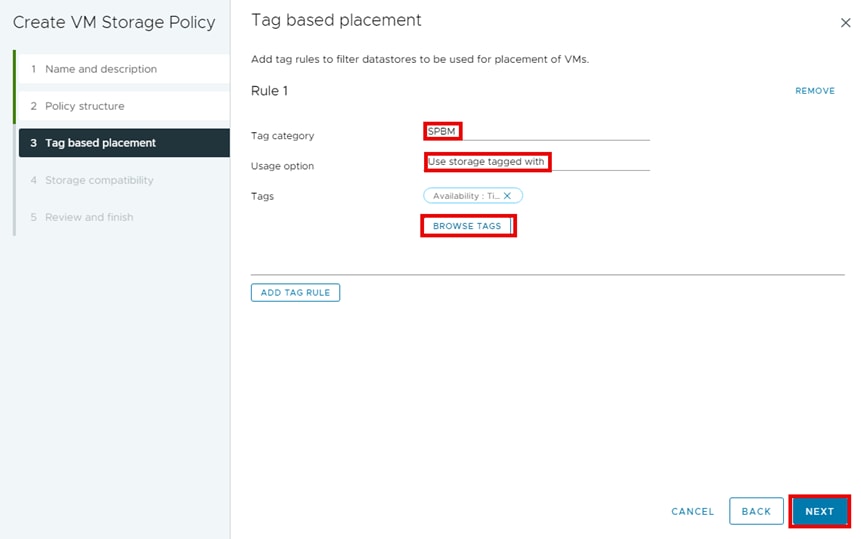Remove Rule 1 using the REMOVE link

[815, 91]
